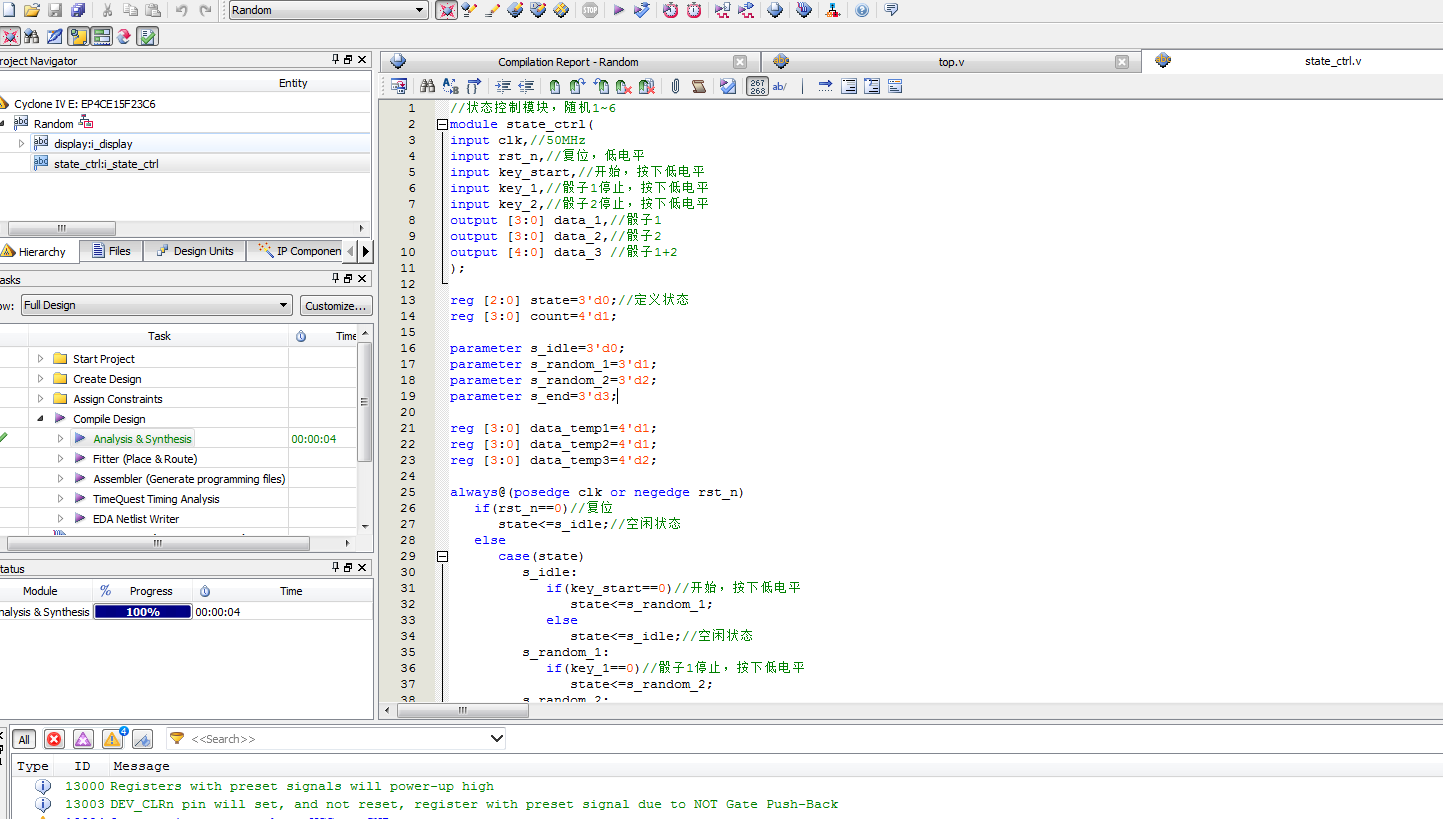1443x819 pixels.
Task: Open the Random project revision dropdown
Action: coord(328,10)
